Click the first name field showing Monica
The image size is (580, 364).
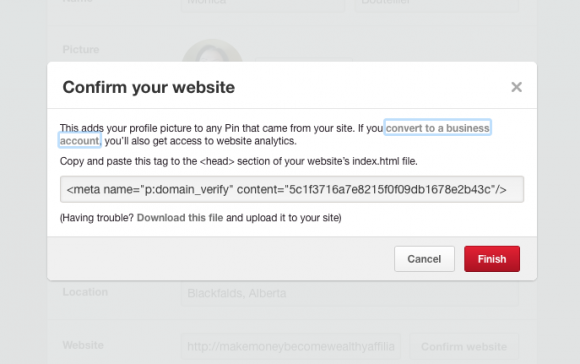tap(263, 4)
